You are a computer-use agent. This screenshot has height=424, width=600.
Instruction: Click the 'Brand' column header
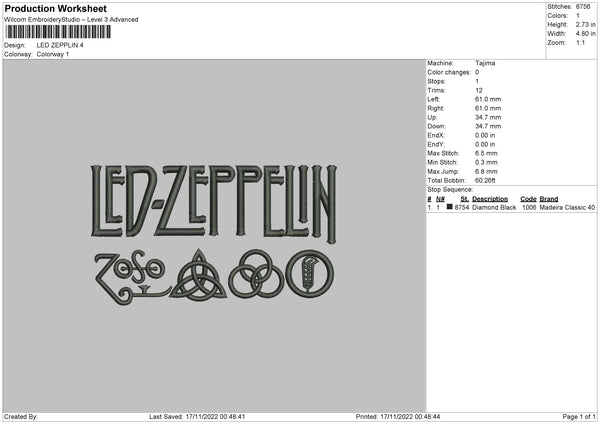click(x=549, y=199)
